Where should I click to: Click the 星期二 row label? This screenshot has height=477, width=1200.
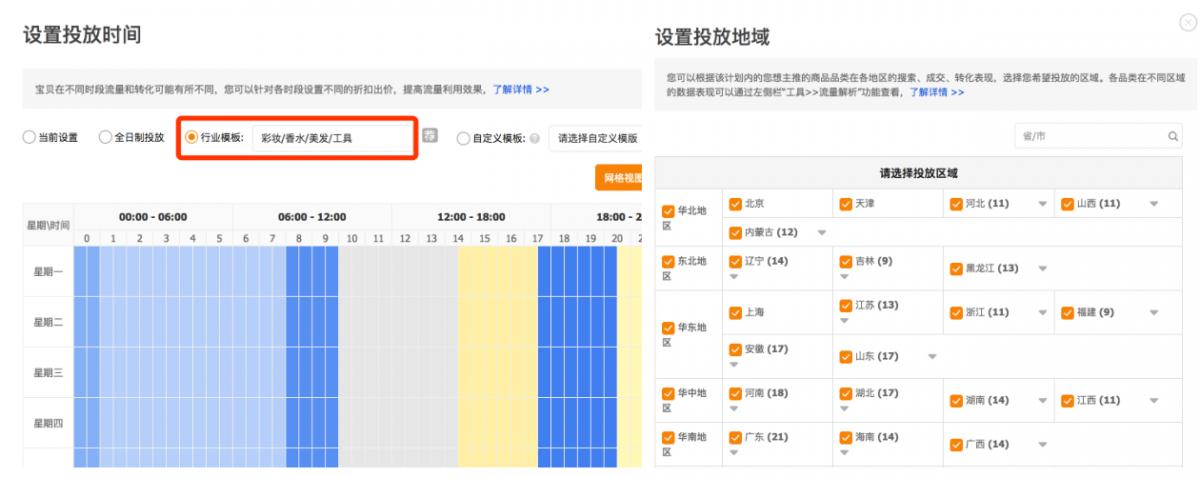point(48,322)
